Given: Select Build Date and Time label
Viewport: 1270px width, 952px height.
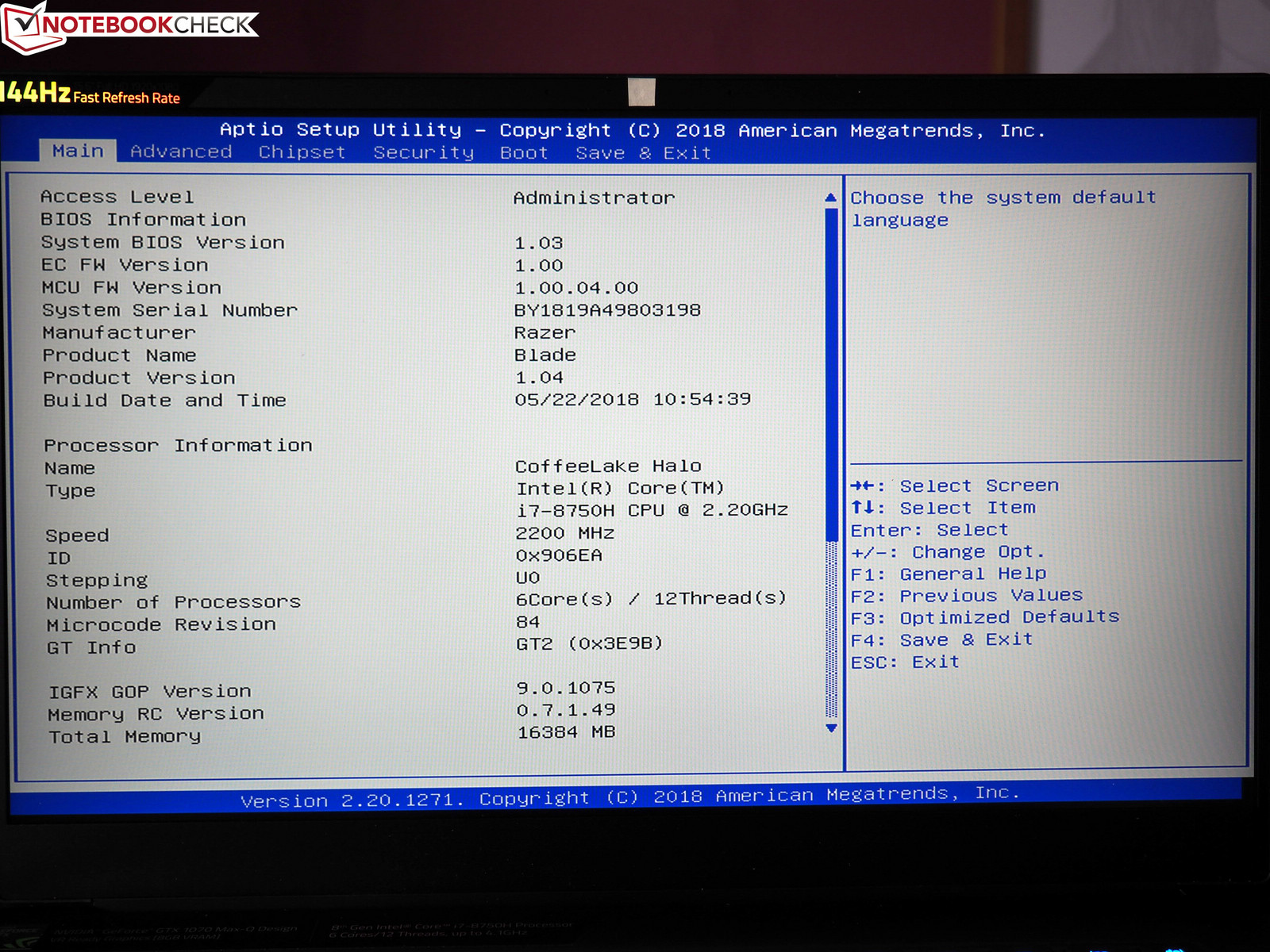Looking at the screenshot, I should point(164,401).
